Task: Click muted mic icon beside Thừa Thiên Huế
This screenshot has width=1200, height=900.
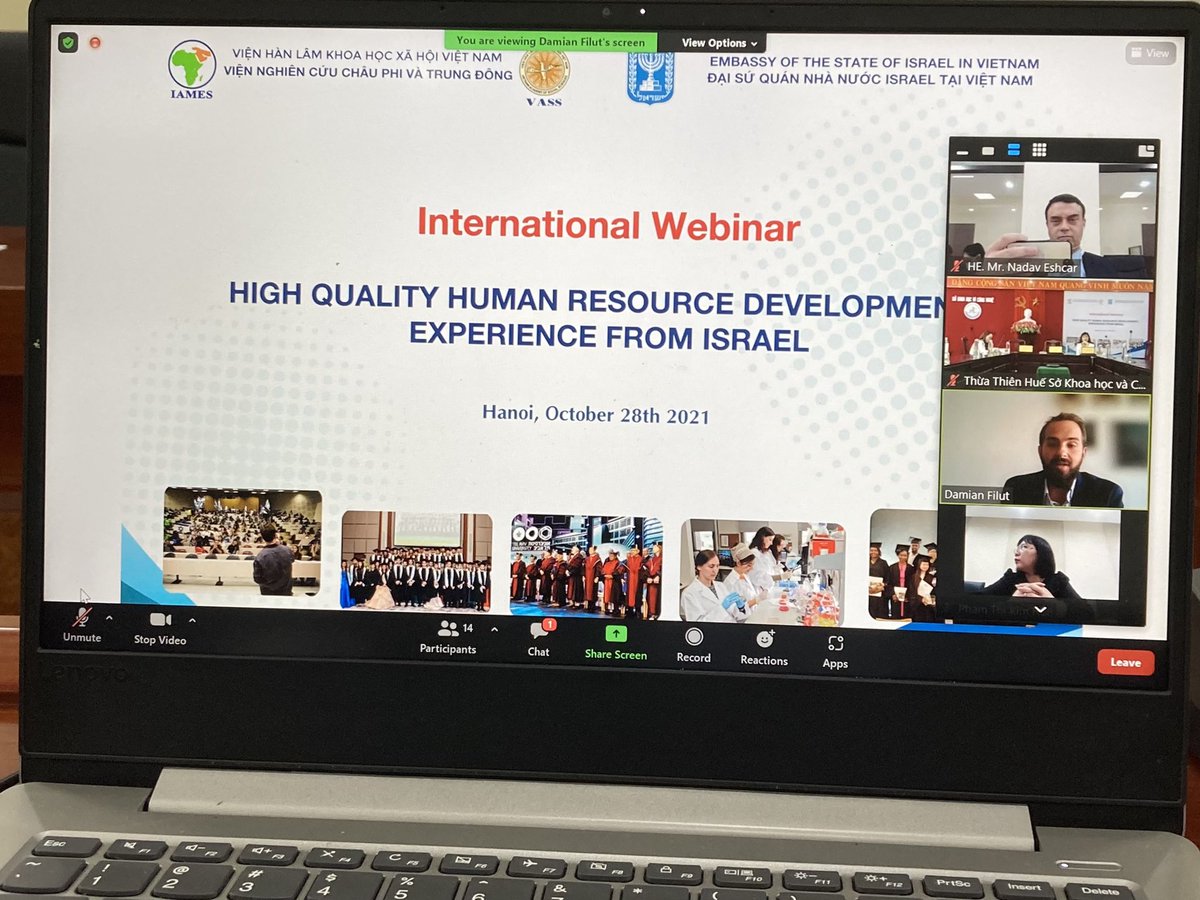Action: tap(954, 381)
